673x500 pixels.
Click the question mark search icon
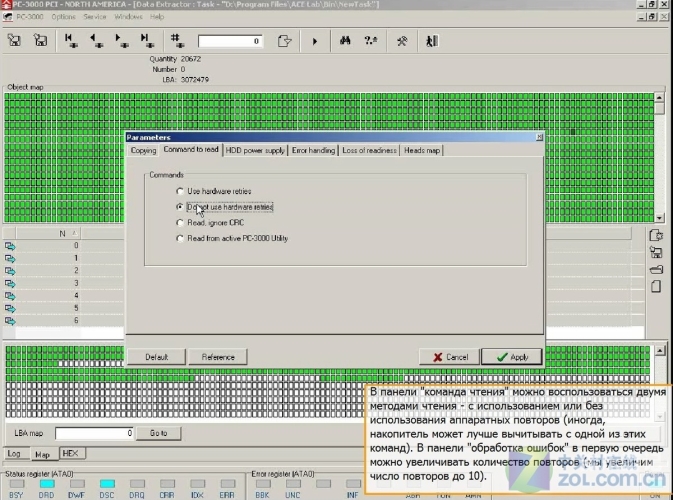[370, 41]
